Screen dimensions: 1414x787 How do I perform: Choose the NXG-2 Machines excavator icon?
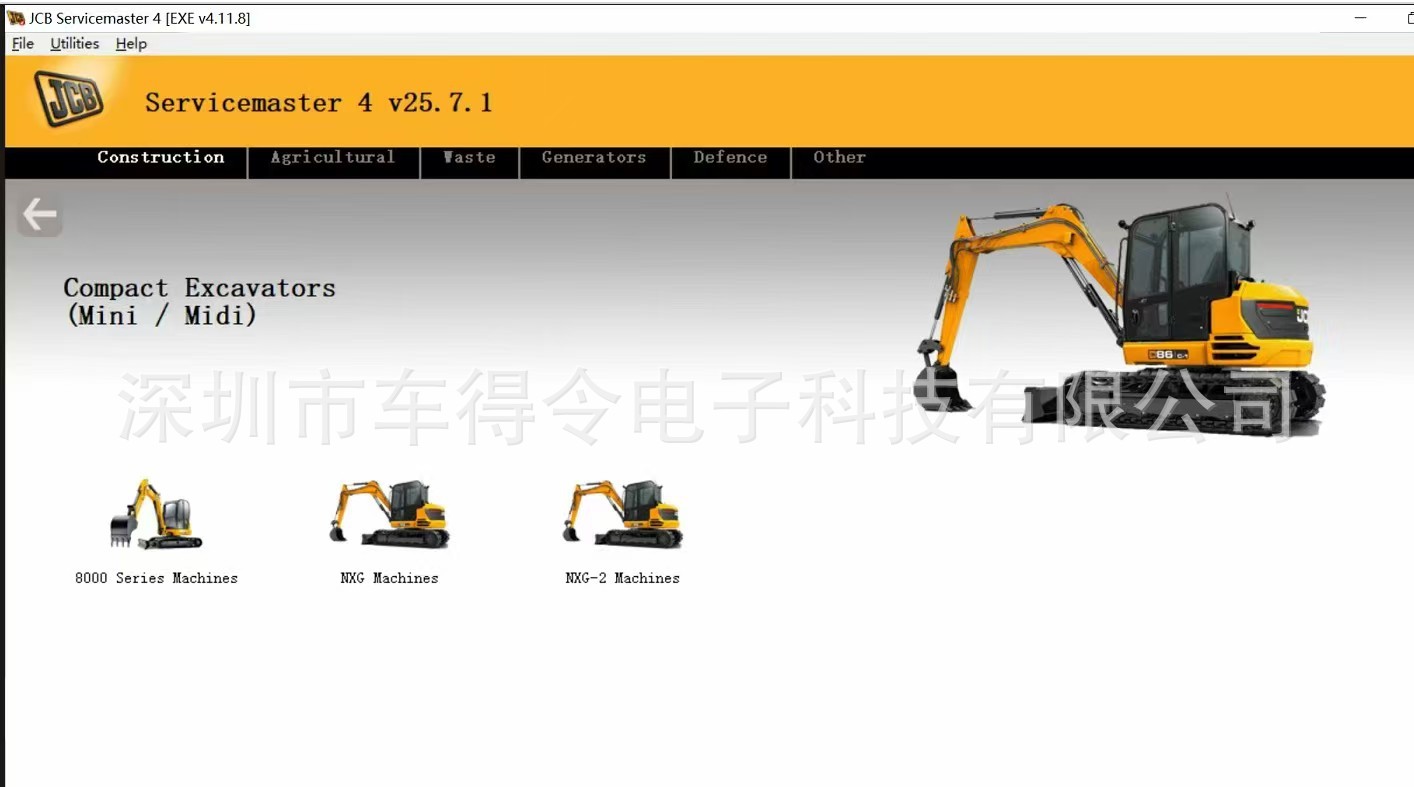pyautogui.click(x=622, y=514)
